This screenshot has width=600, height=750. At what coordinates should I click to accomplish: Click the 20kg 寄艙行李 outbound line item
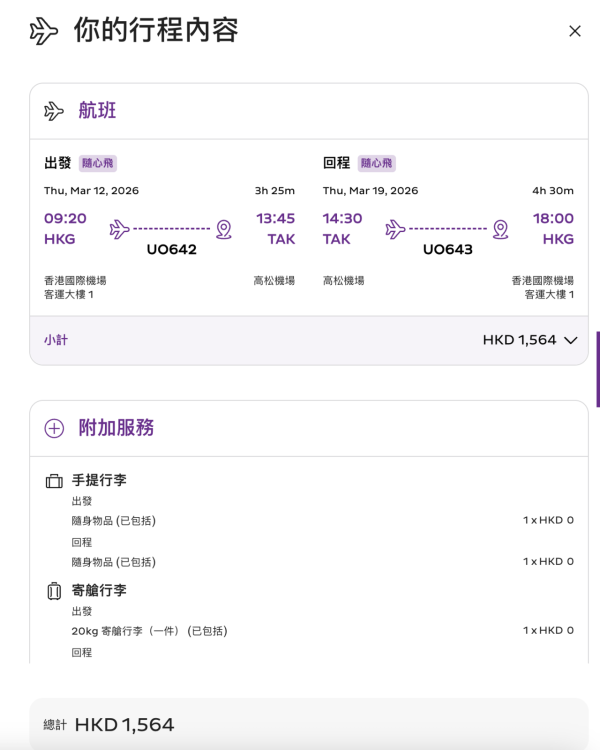click(149, 631)
